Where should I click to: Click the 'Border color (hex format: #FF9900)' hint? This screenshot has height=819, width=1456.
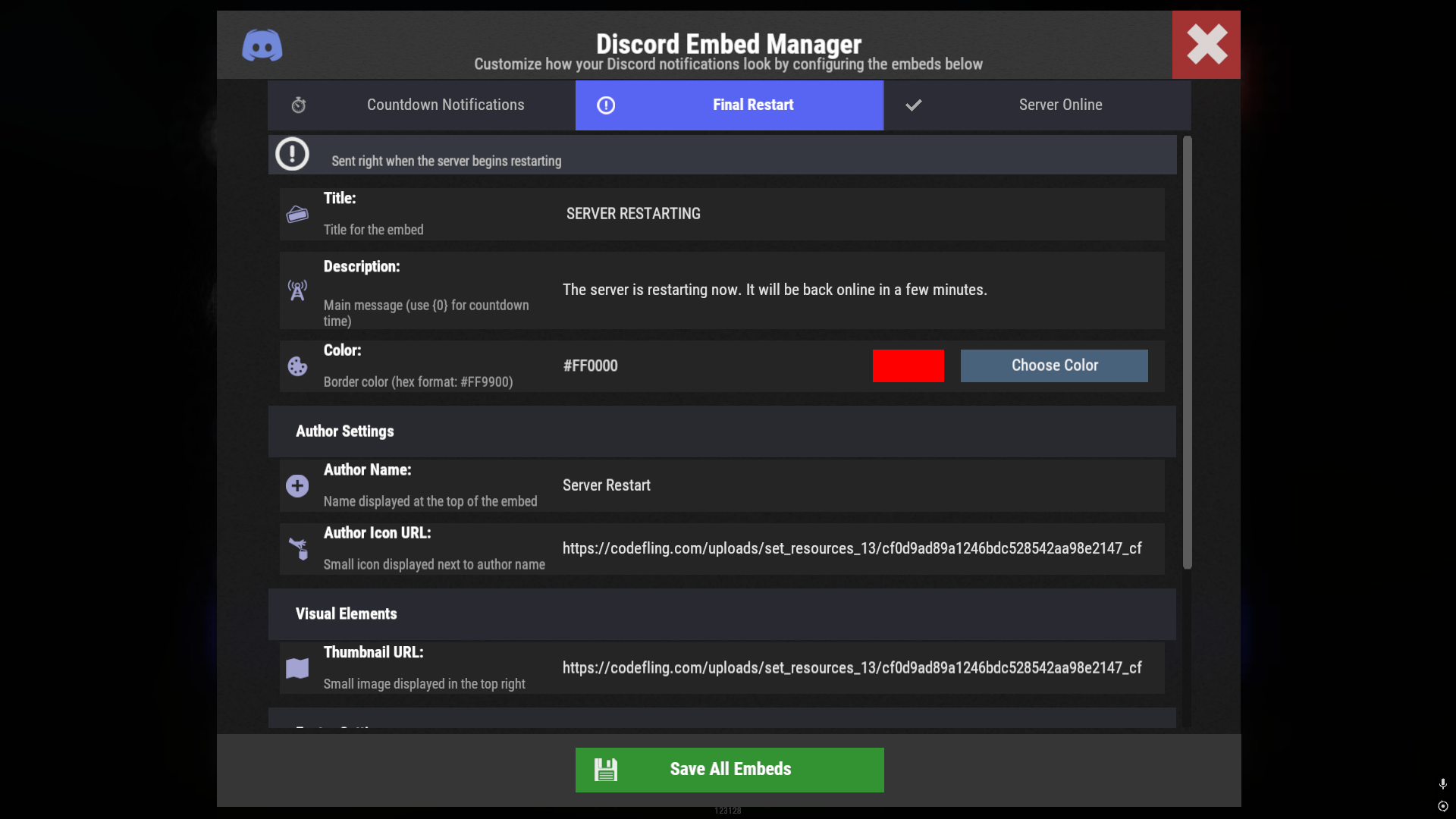(x=419, y=382)
